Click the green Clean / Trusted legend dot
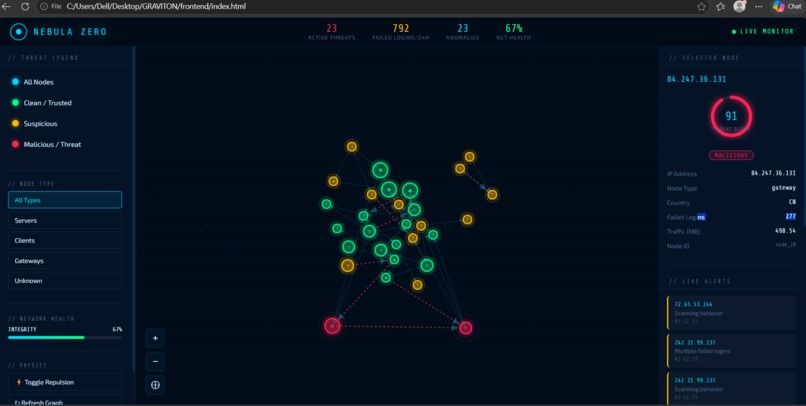This screenshot has width=806, height=406. 15,103
